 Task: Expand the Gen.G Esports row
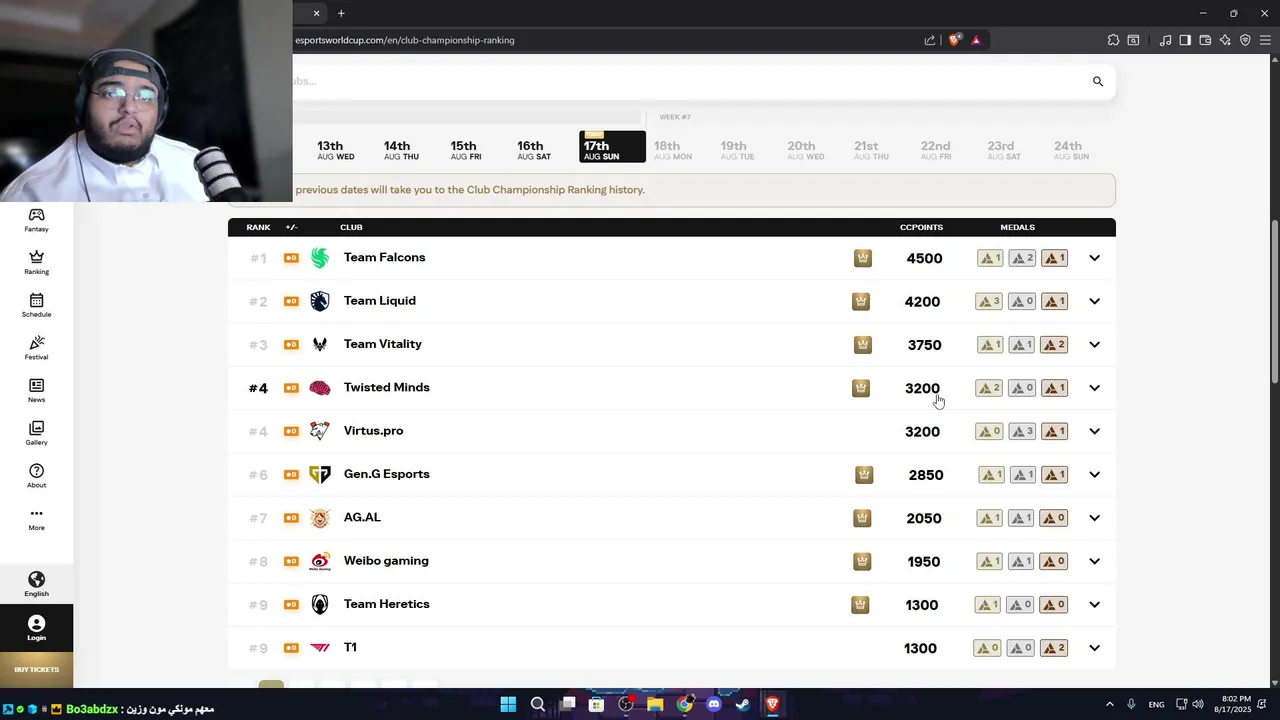pos(1094,475)
